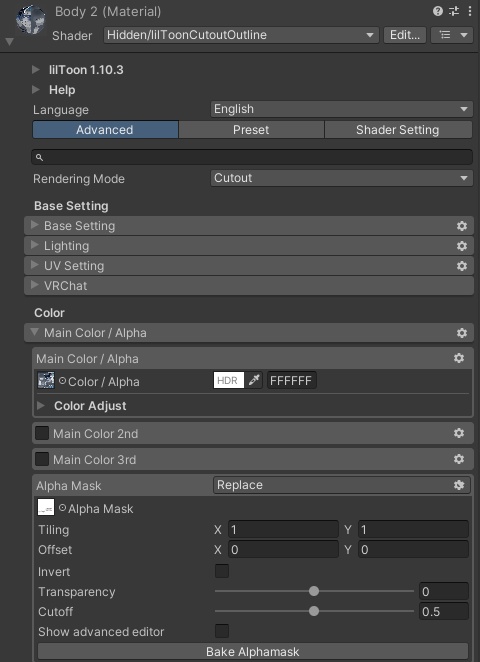The width and height of the screenshot is (480, 662).
Task: Open gear settings for Lighting section
Action: (462, 246)
